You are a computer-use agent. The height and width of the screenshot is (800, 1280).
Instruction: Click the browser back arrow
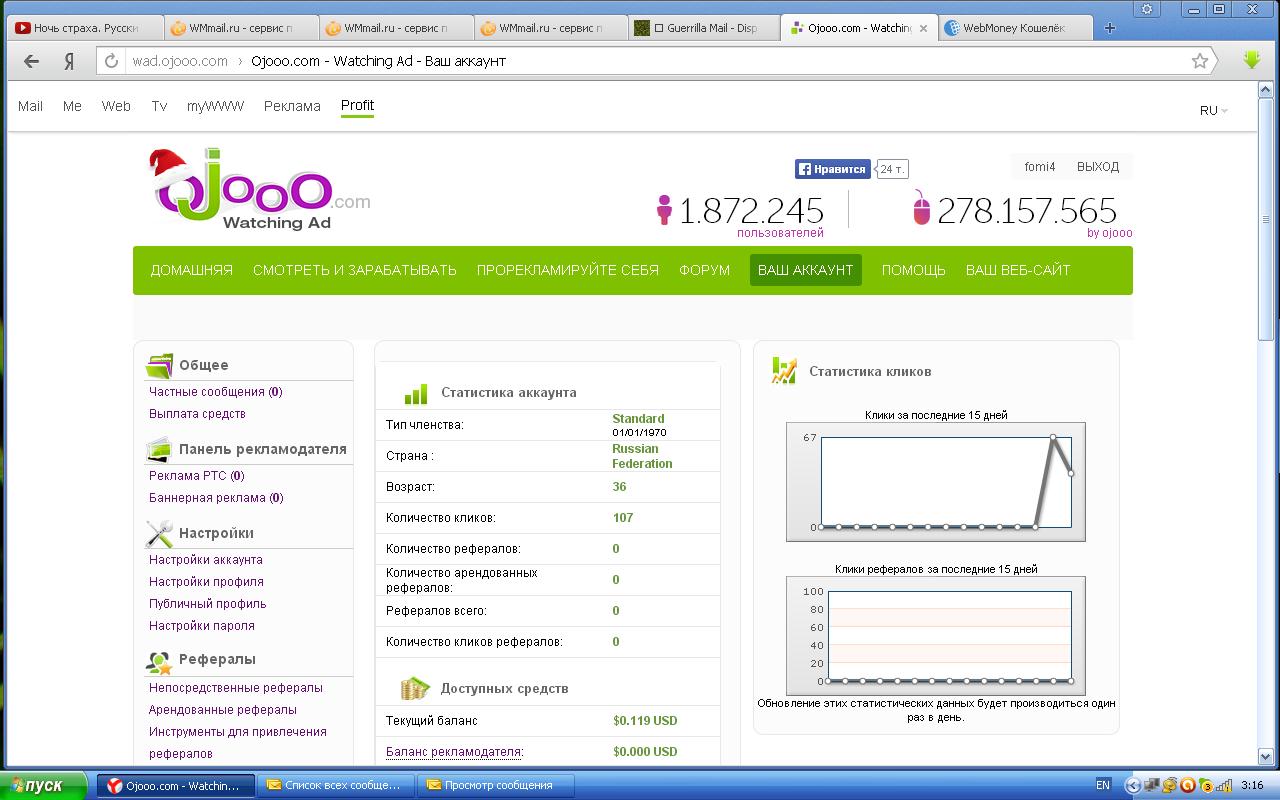point(31,61)
